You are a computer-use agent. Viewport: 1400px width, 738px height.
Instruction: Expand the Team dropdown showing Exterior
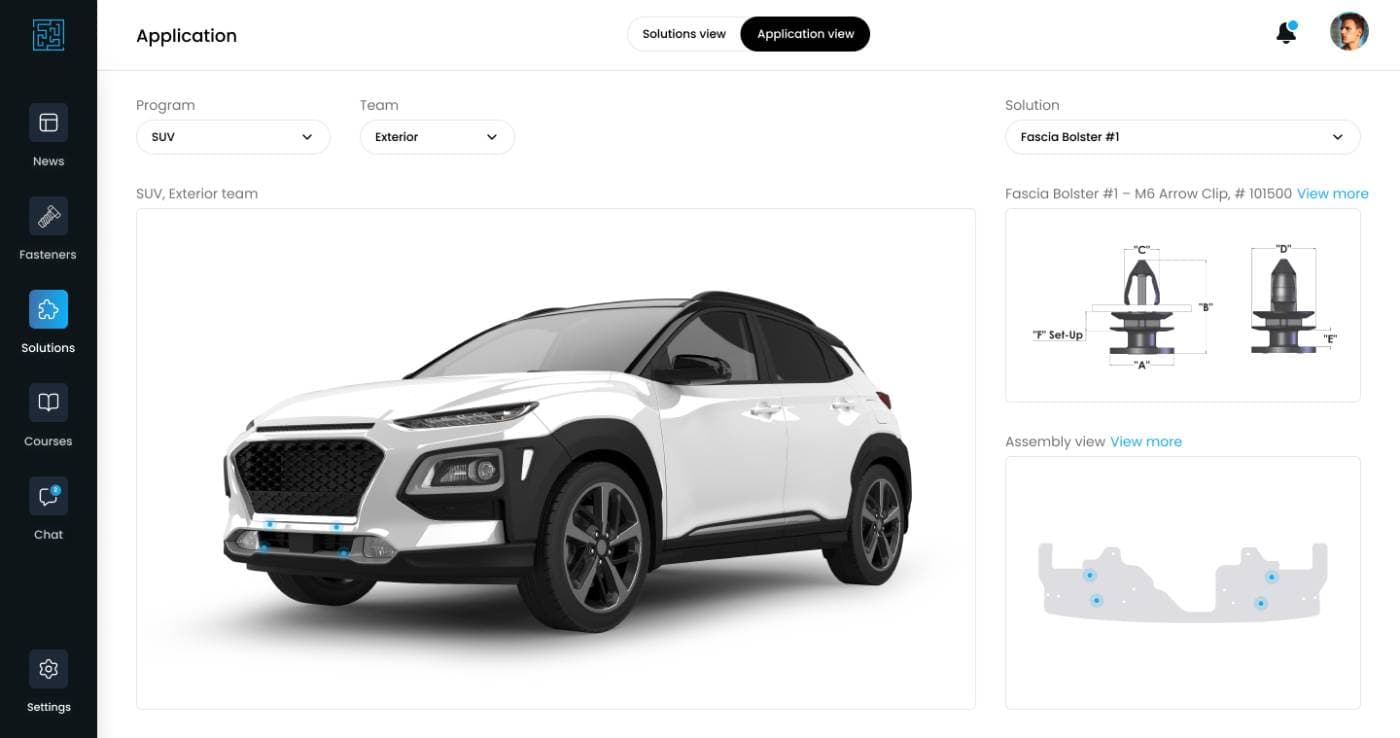(x=437, y=137)
